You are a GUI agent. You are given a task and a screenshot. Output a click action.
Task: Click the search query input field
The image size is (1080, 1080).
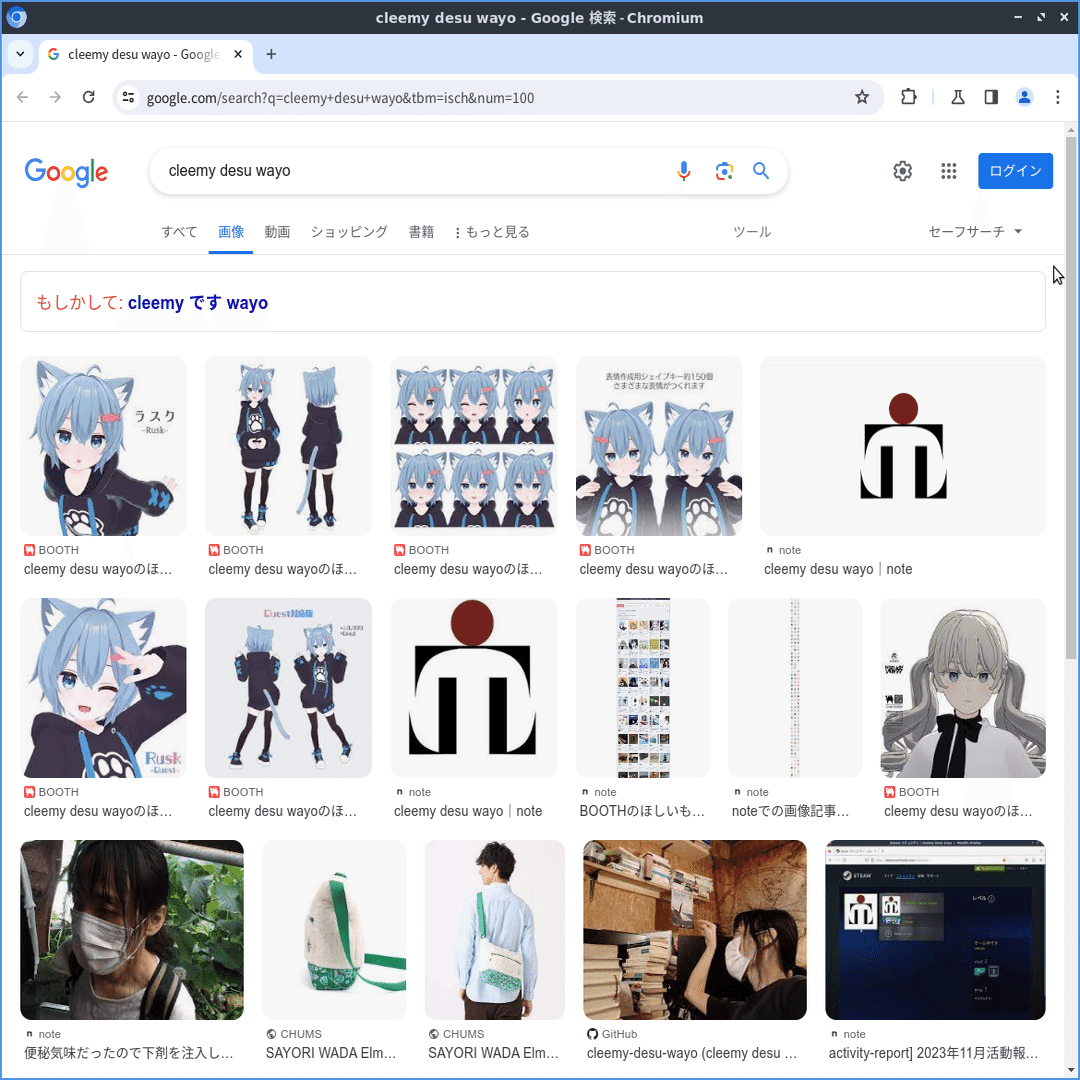[x=413, y=171]
